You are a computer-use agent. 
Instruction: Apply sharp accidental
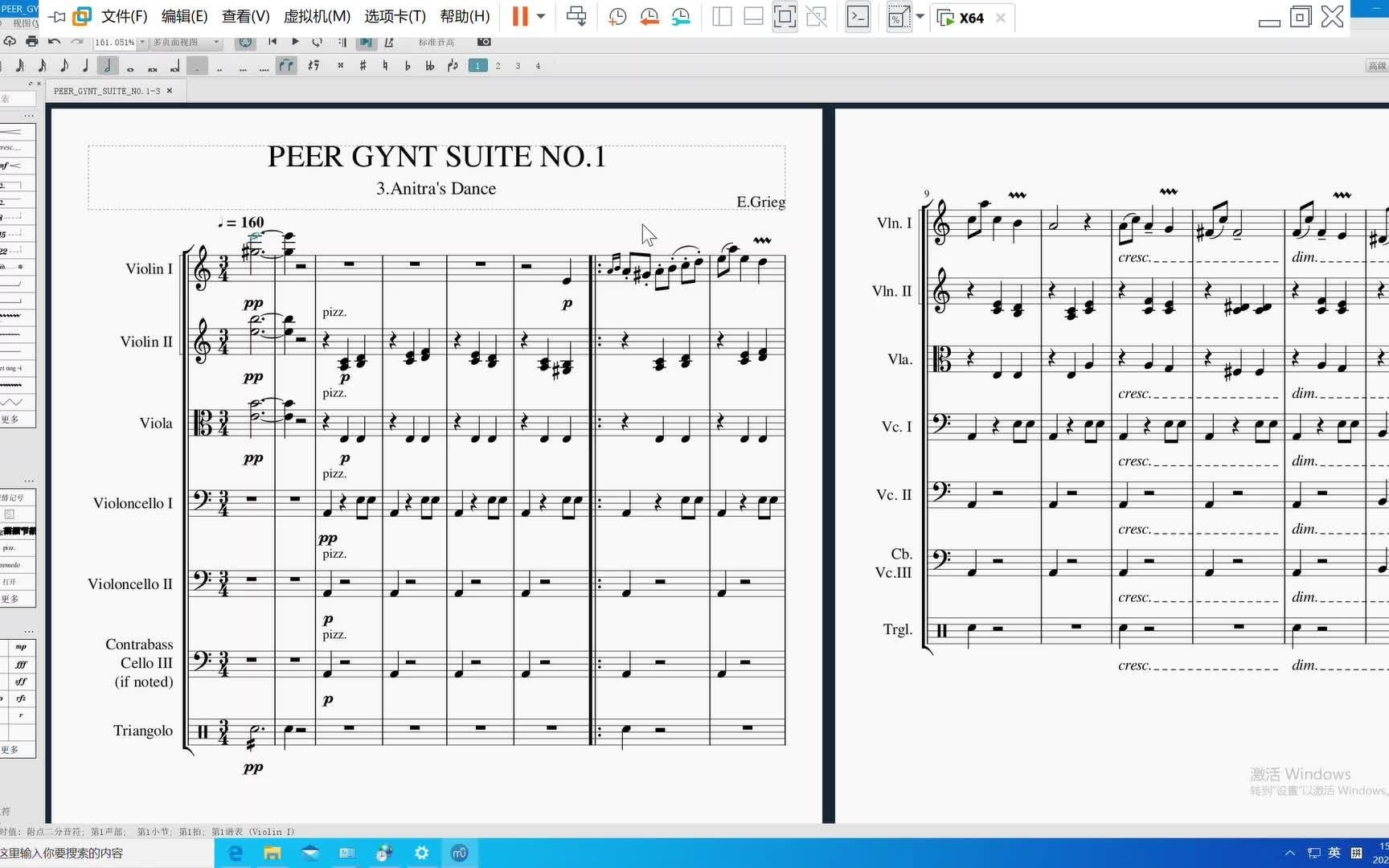pyautogui.click(x=363, y=66)
